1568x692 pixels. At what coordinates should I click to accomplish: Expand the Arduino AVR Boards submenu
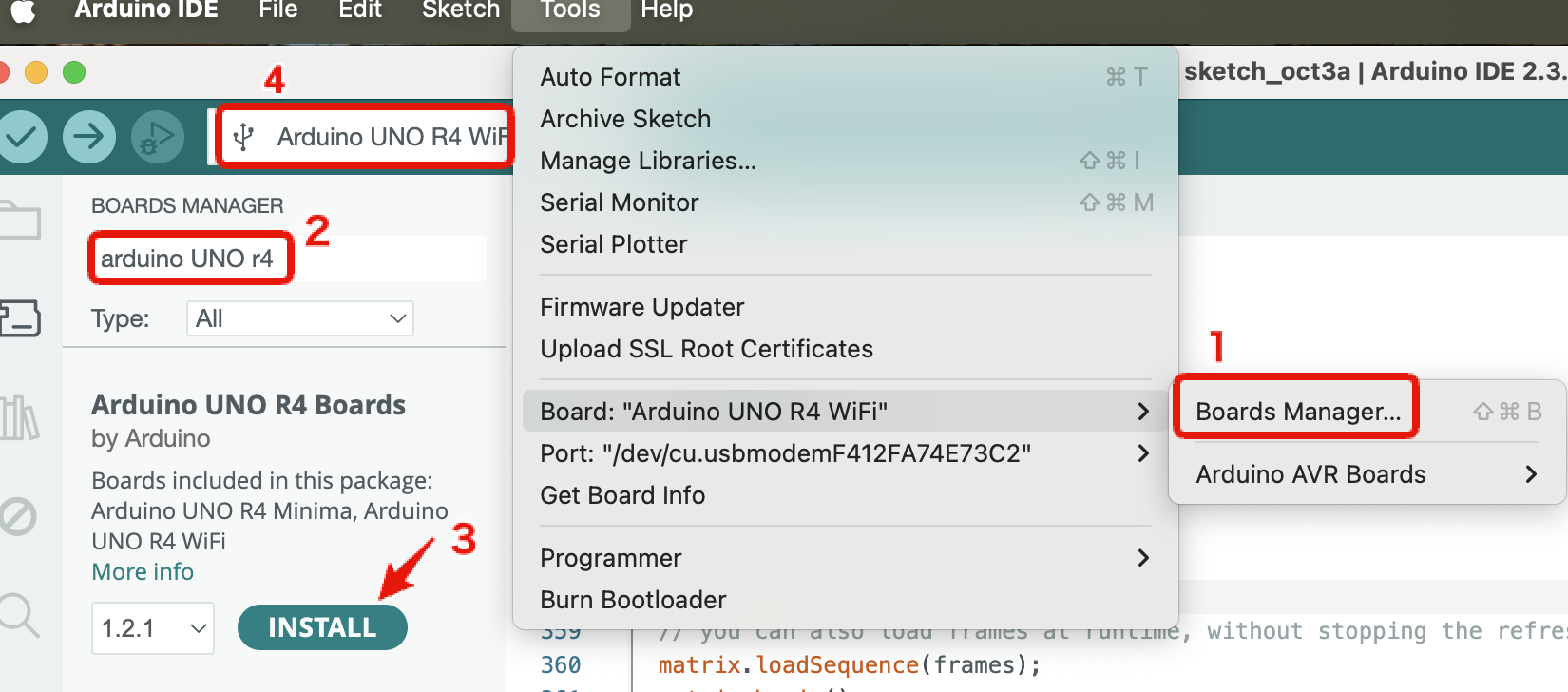click(x=1367, y=473)
